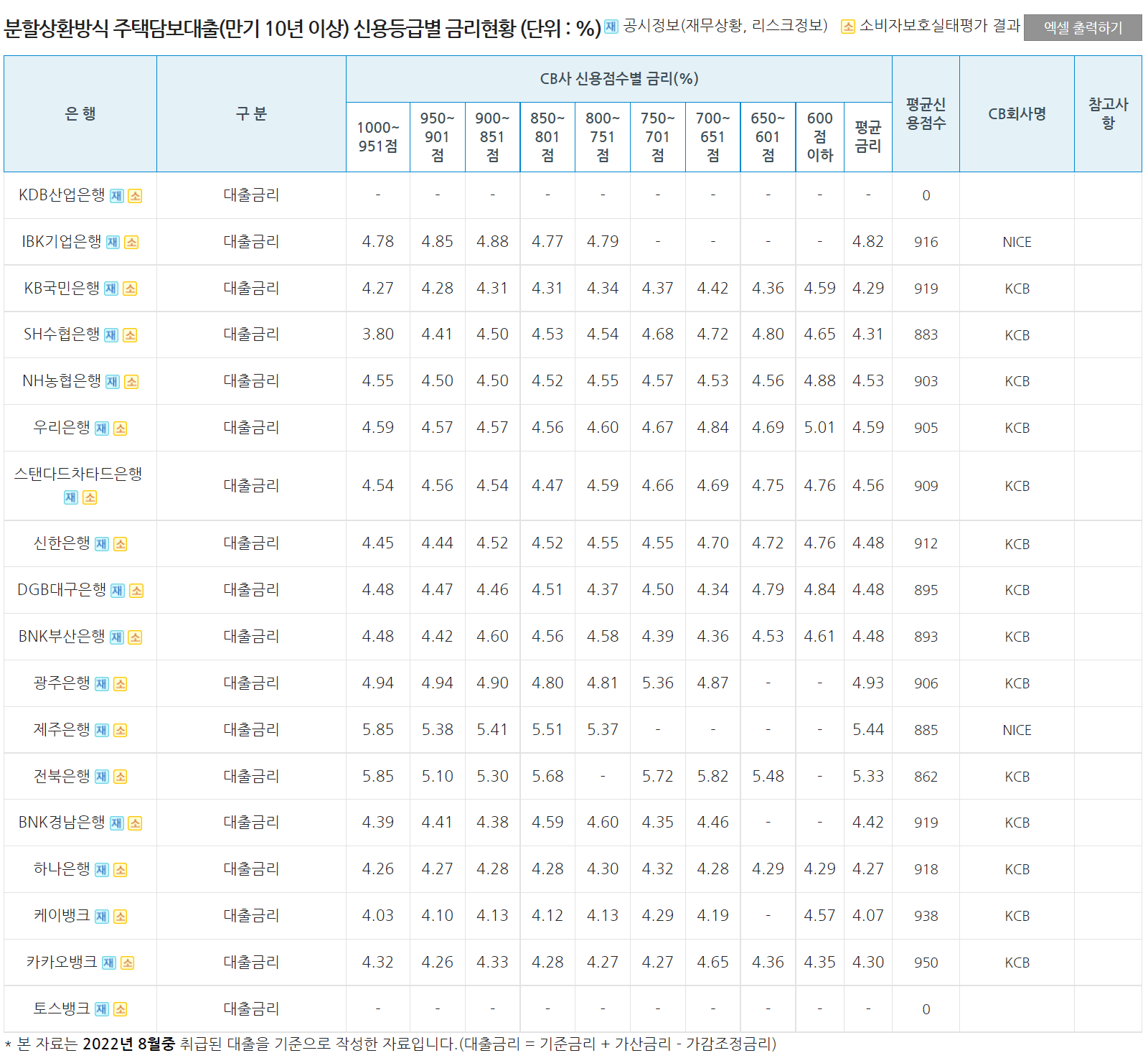Select SH수협은행 rate 3.80
The image size is (1148, 1058).
(378, 334)
